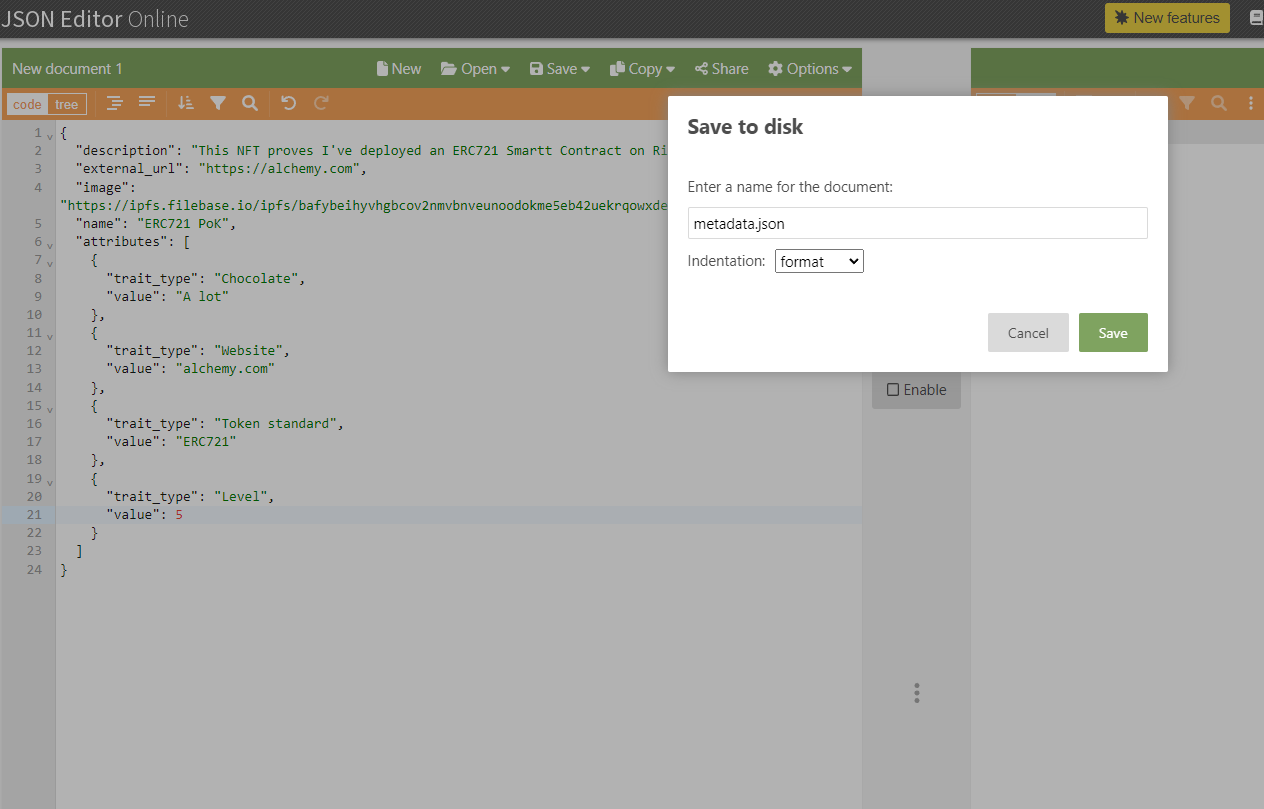Click the New document 1 title
The image size is (1264, 809).
(x=67, y=69)
